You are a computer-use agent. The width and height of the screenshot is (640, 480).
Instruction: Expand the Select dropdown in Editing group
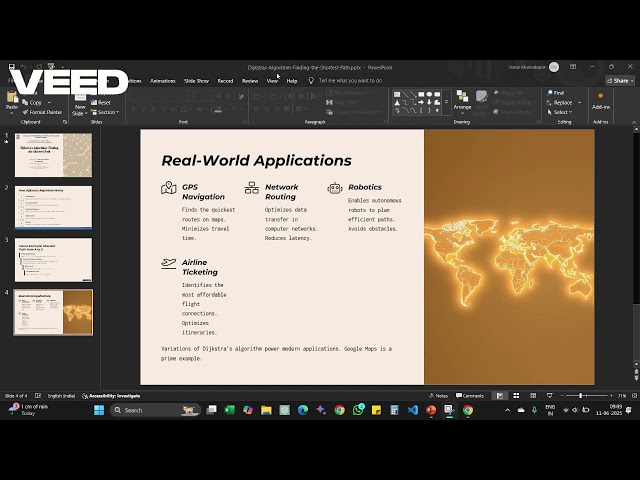tap(561, 112)
